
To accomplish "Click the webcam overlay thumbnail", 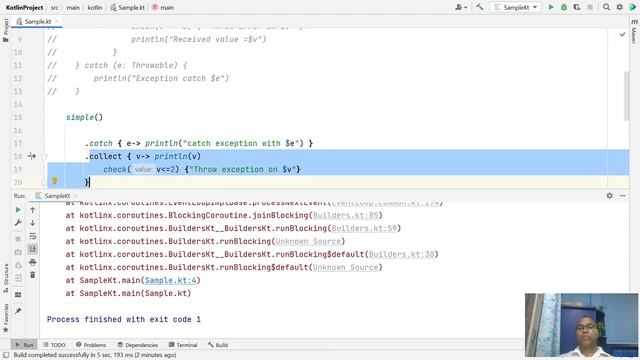I will 581,325.
